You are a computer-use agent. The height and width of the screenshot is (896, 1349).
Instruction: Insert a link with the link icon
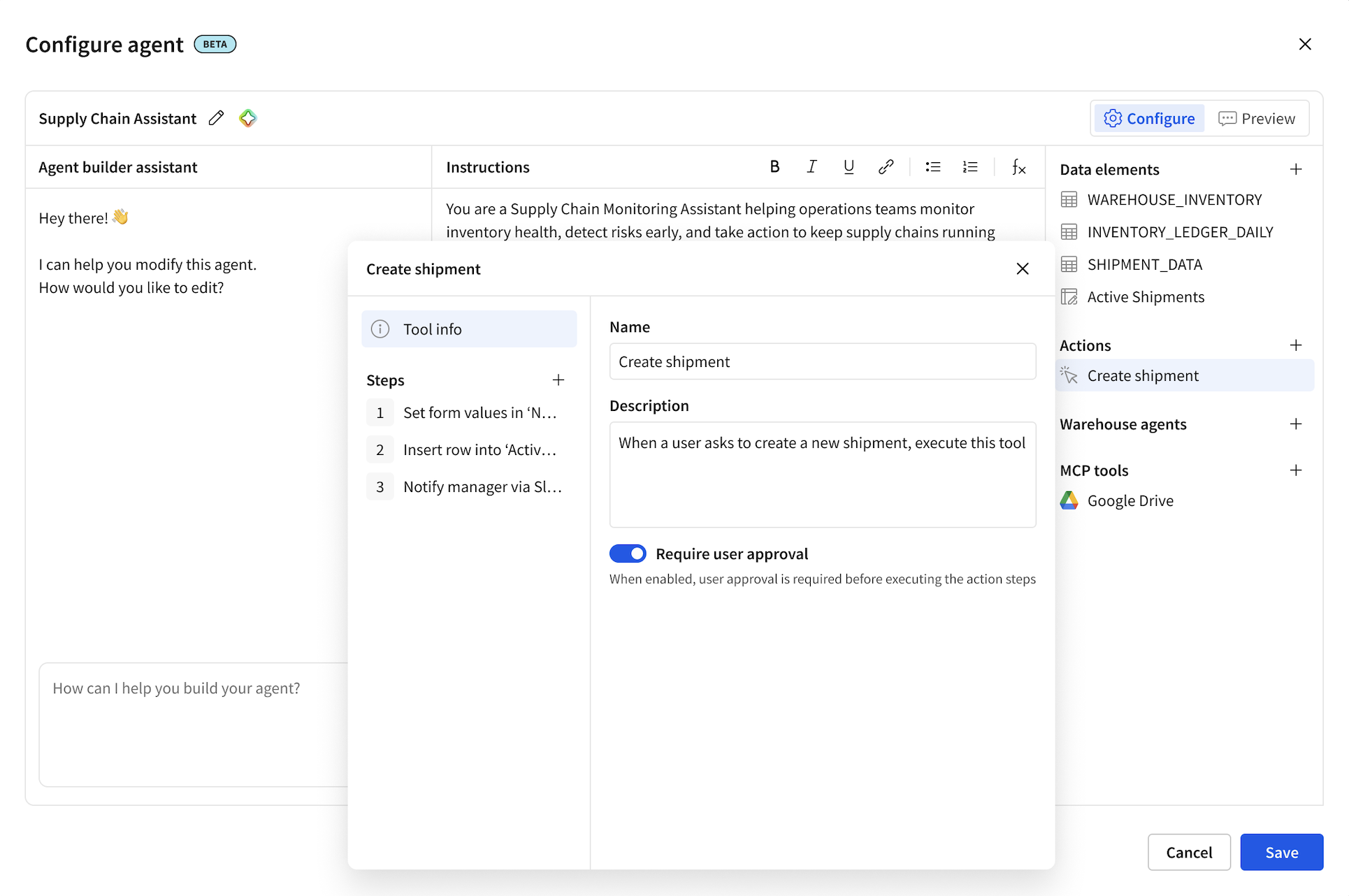tap(886, 167)
